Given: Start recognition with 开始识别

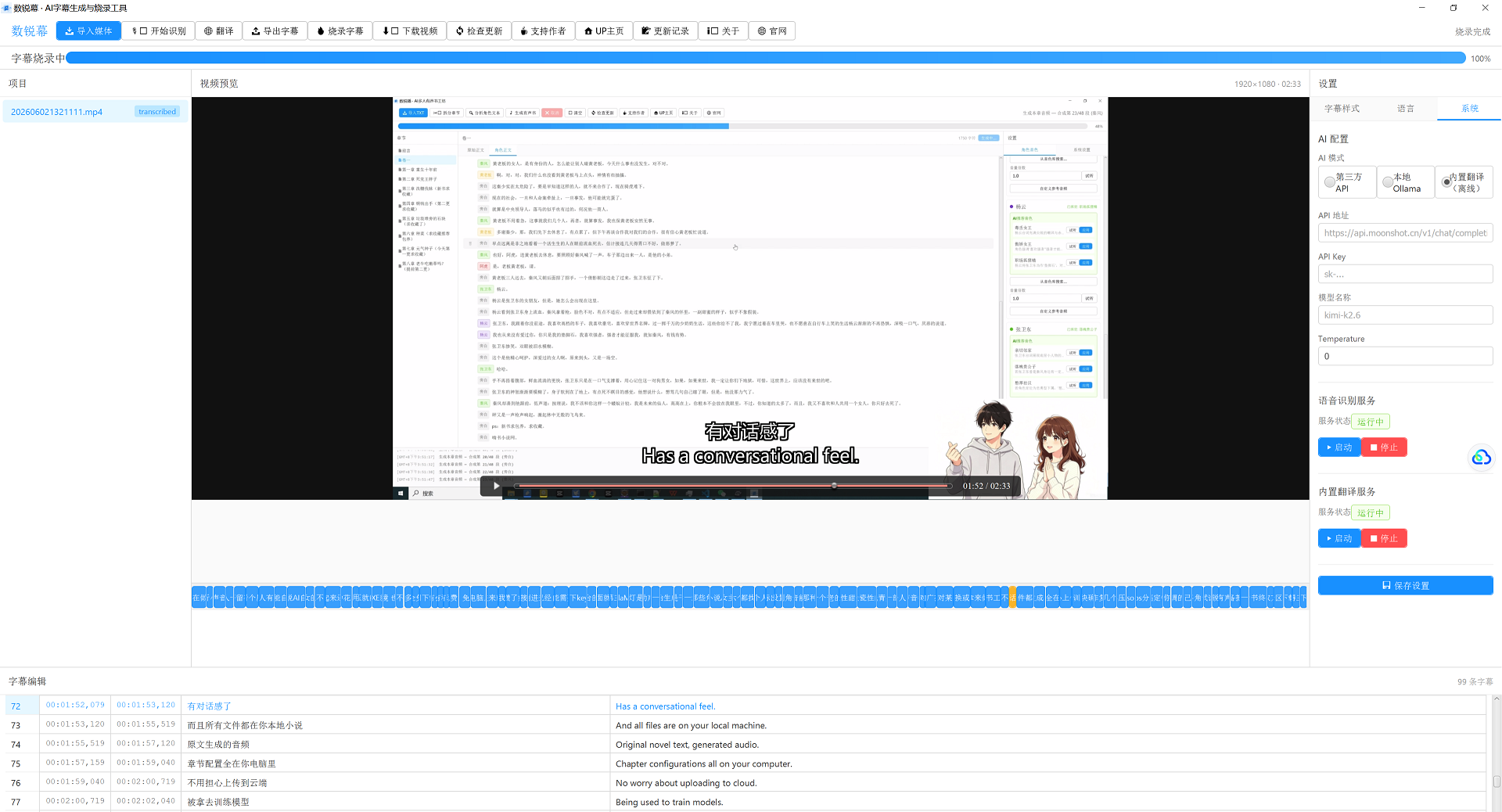Looking at the screenshot, I should [x=160, y=31].
